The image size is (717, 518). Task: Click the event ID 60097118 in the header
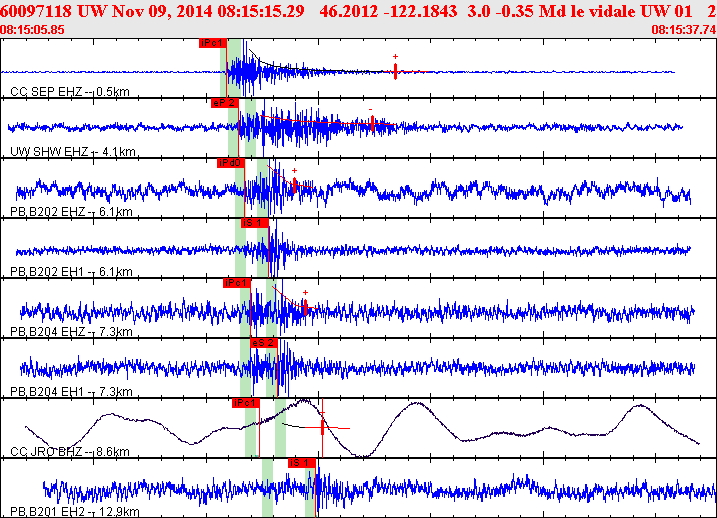tap(36, 11)
